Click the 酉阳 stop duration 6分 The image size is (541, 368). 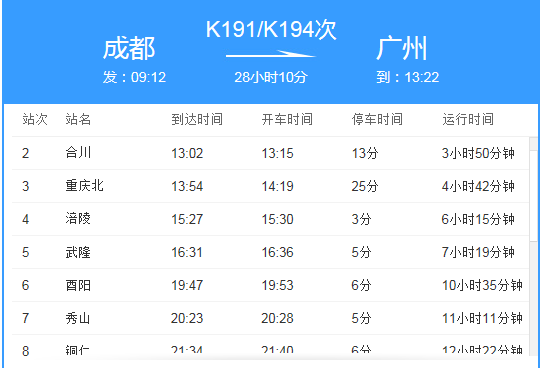click(x=361, y=286)
